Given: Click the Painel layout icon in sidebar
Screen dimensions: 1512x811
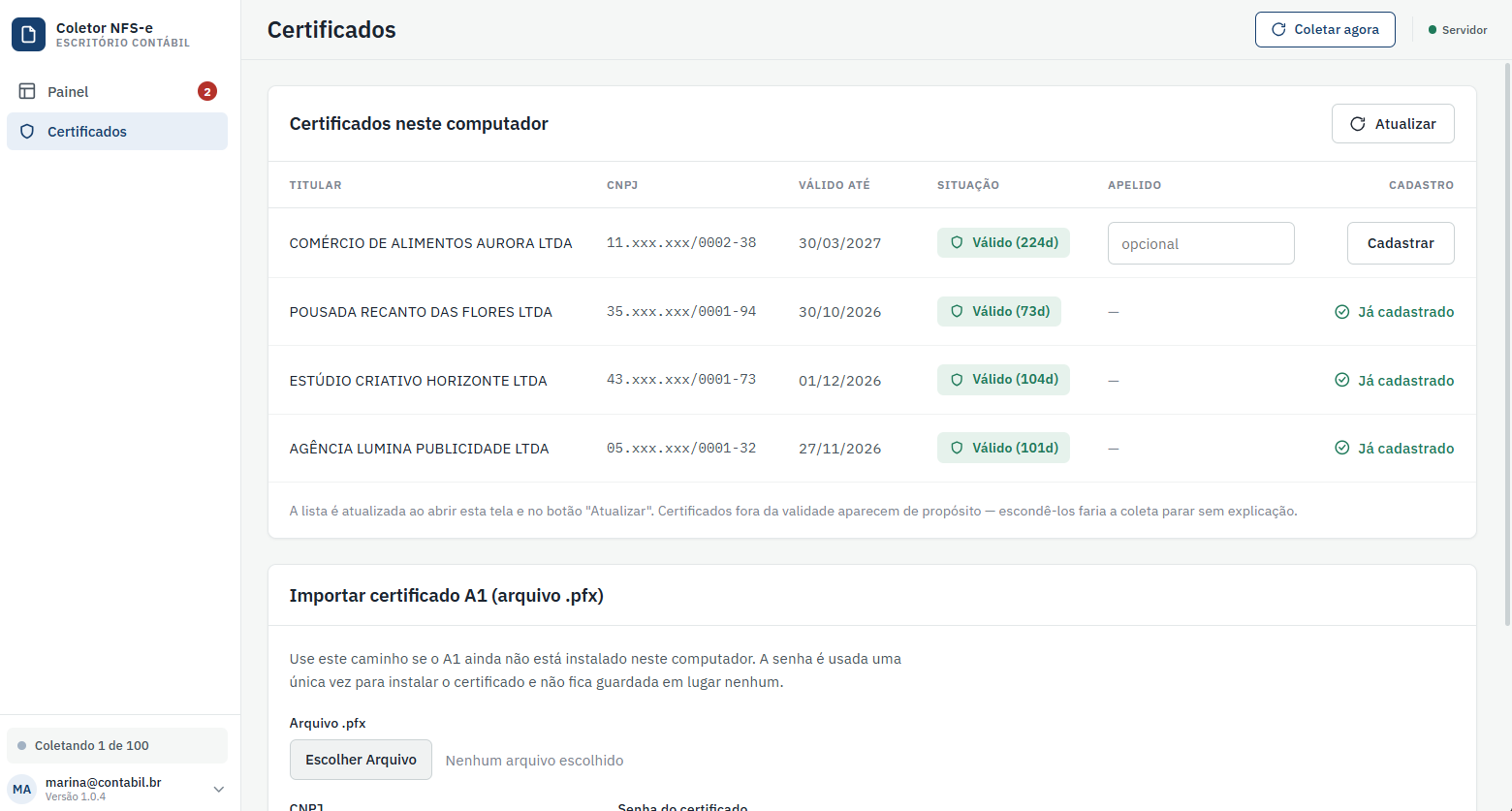Looking at the screenshot, I should pos(27,91).
